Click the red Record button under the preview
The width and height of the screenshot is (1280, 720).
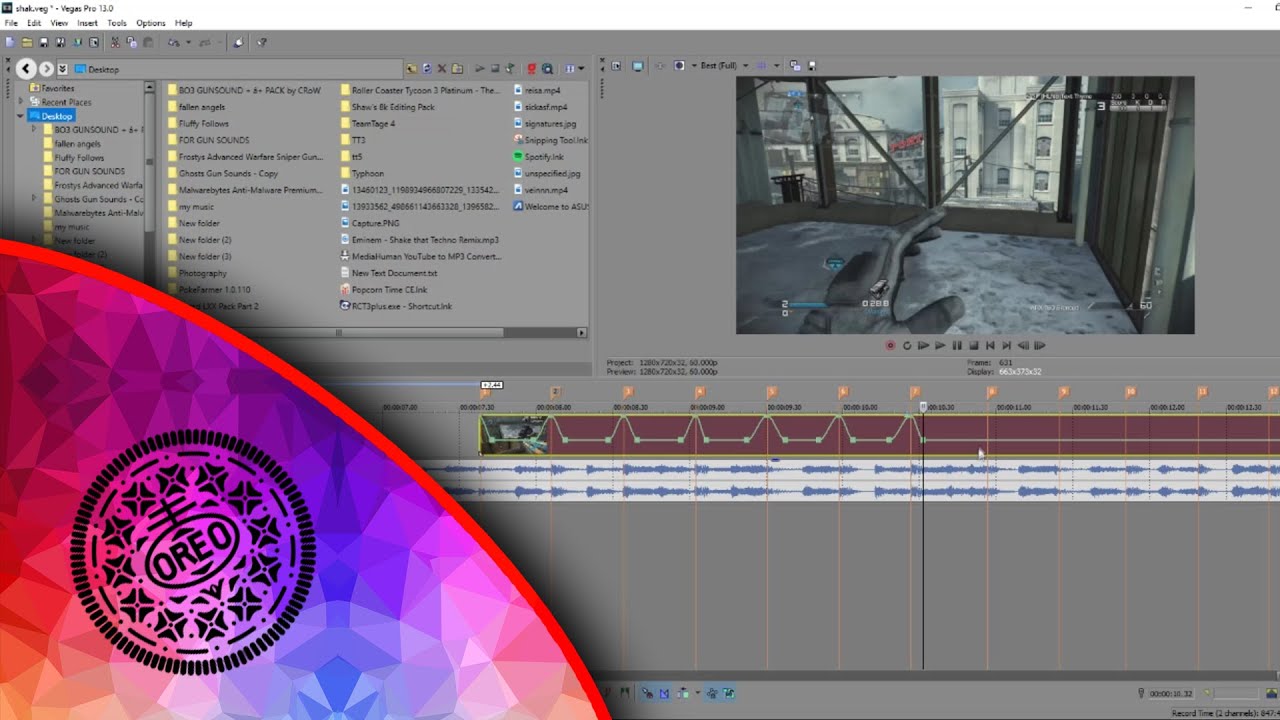click(x=890, y=345)
